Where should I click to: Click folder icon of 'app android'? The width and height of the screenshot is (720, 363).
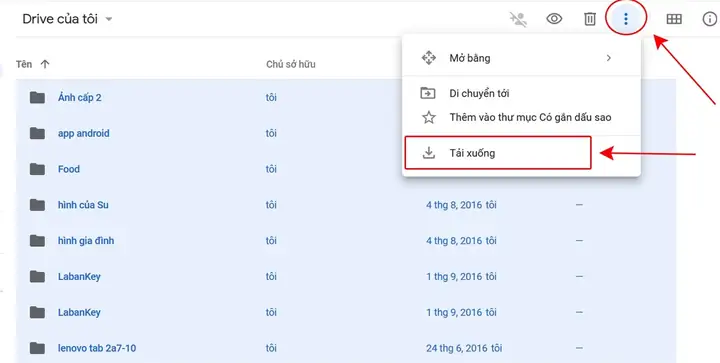click(x=37, y=134)
